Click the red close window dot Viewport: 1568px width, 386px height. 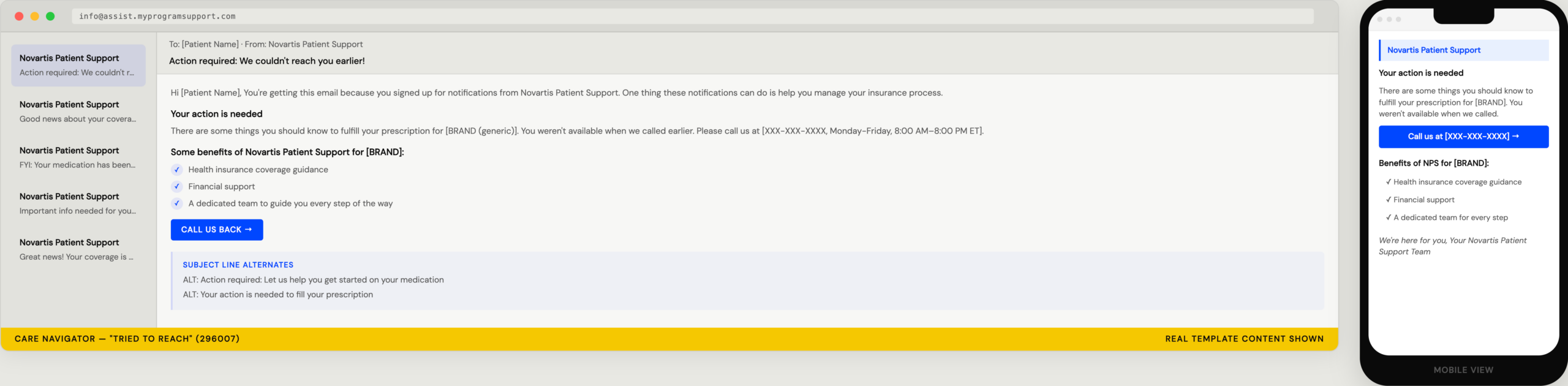[19, 17]
